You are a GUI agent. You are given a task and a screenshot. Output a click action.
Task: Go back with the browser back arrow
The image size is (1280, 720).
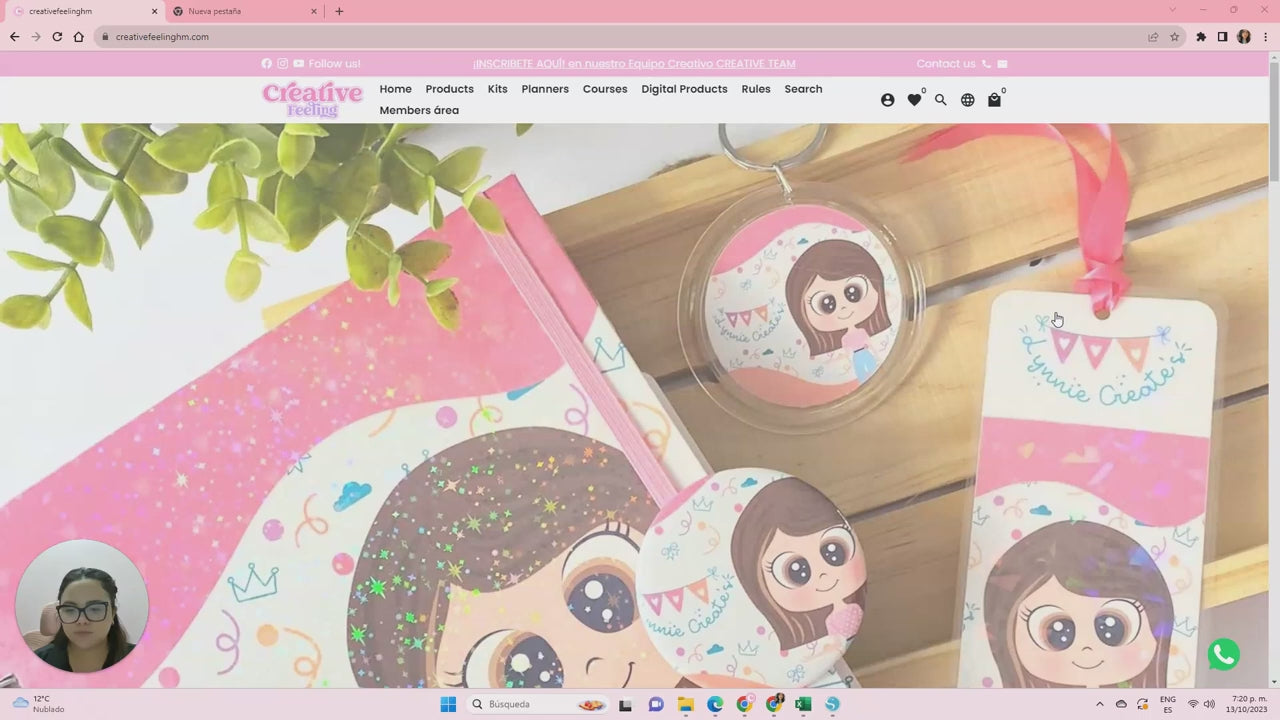point(14,37)
